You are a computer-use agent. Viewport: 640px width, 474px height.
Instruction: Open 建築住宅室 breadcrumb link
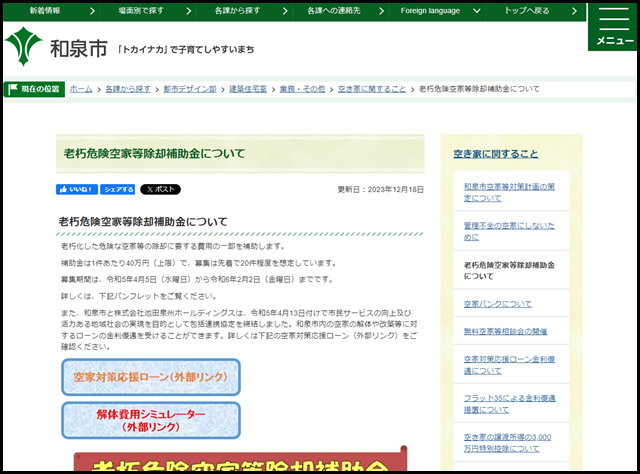pyautogui.click(x=247, y=89)
